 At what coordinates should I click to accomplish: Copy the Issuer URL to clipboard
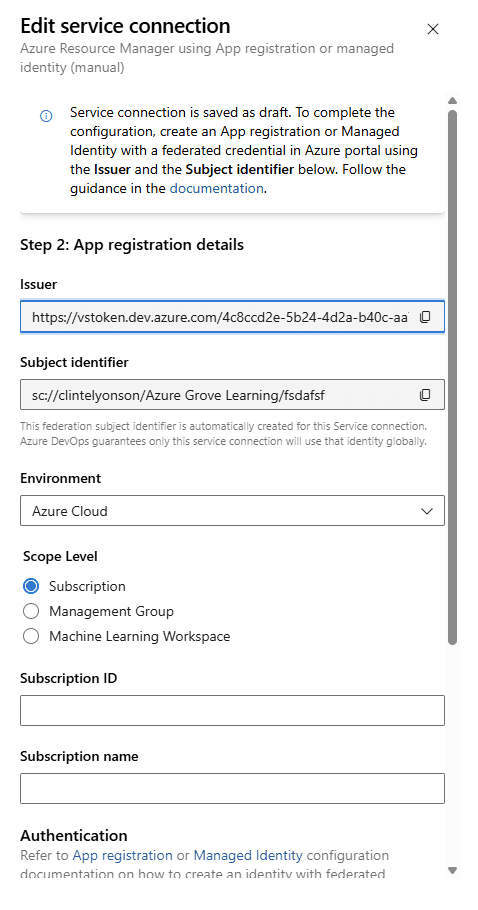click(425, 317)
